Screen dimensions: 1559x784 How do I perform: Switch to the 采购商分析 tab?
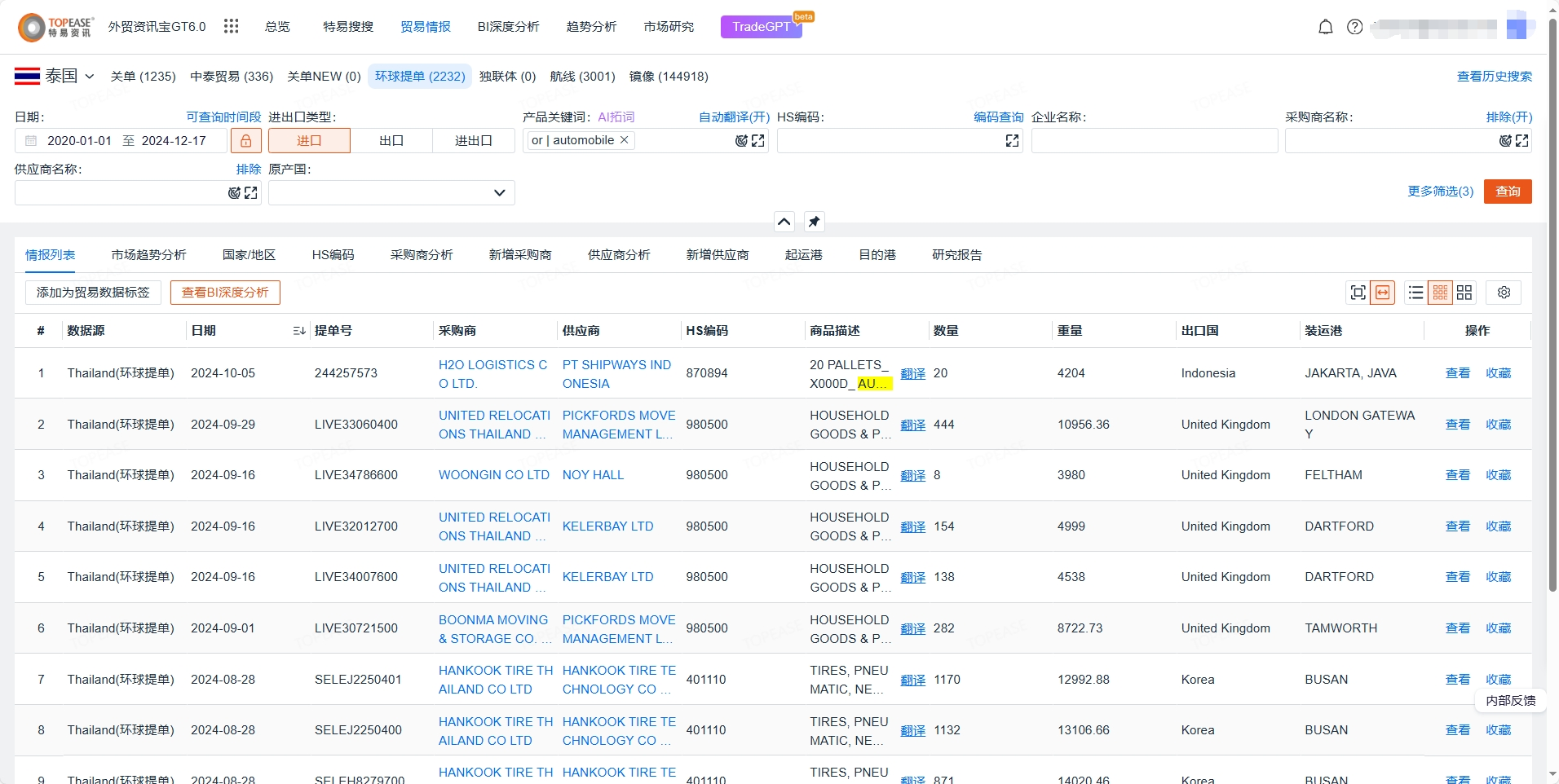pos(422,255)
